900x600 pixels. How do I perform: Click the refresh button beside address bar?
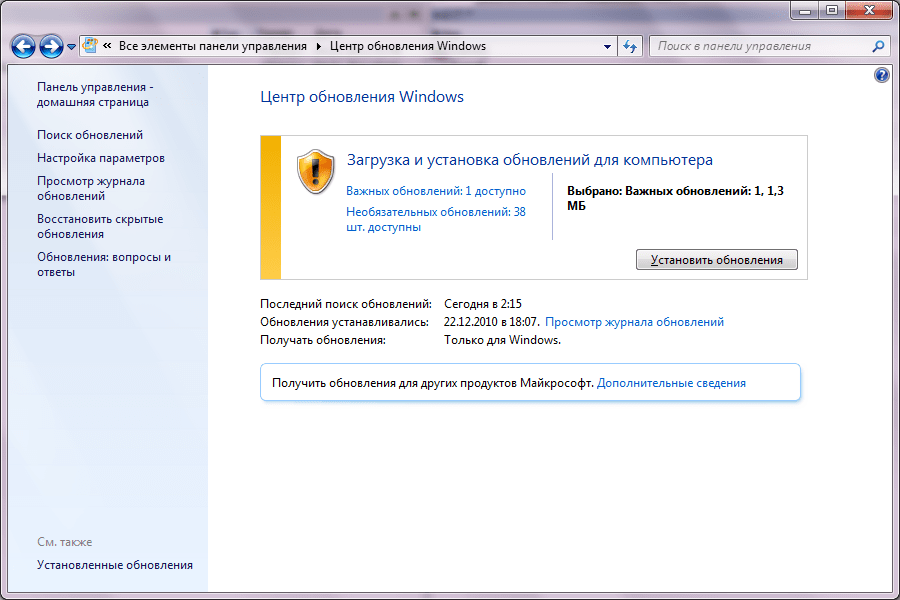coord(630,47)
